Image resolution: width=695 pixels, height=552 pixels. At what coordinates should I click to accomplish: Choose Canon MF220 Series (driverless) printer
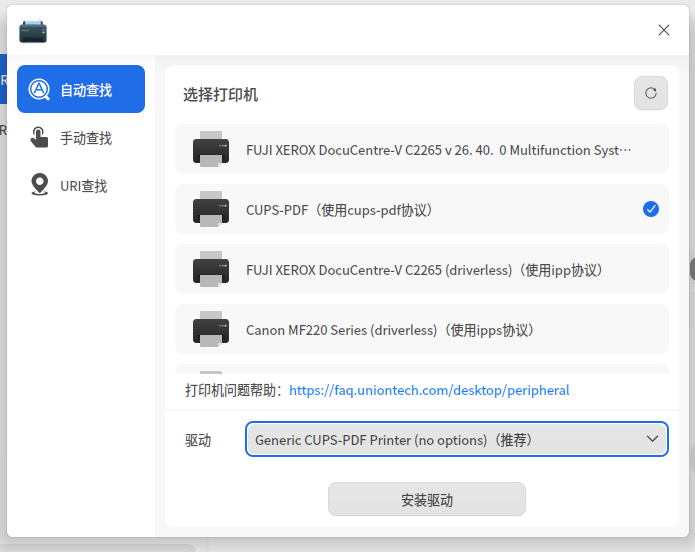tap(422, 329)
